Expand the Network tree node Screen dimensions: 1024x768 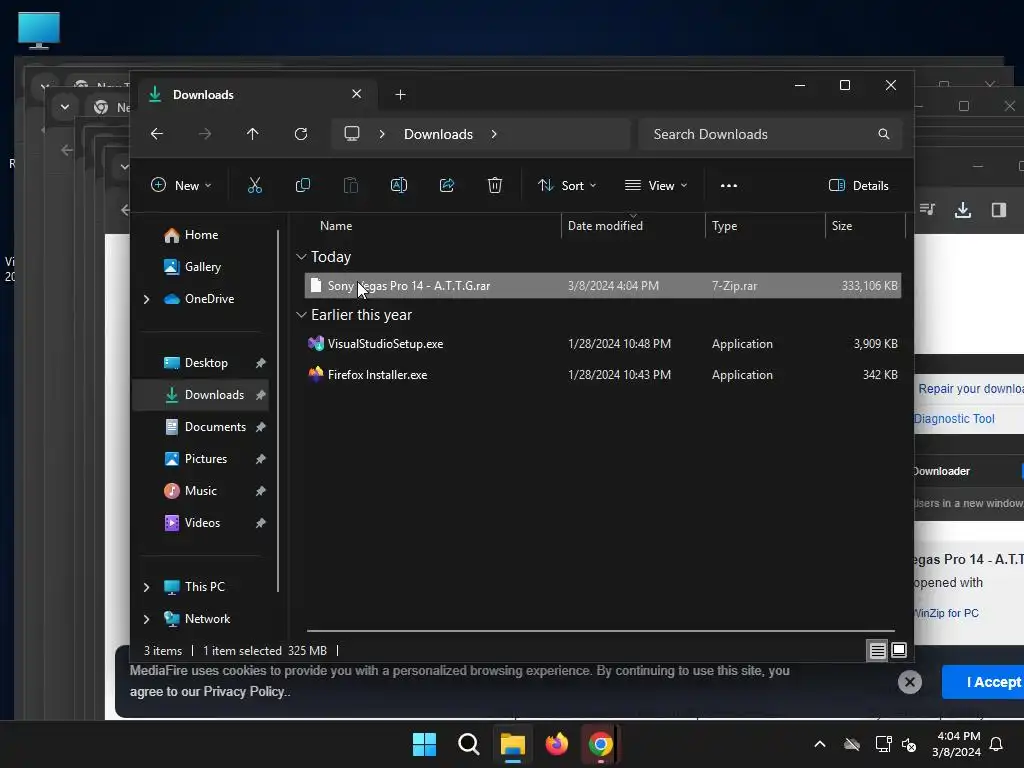tap(146, 619)
